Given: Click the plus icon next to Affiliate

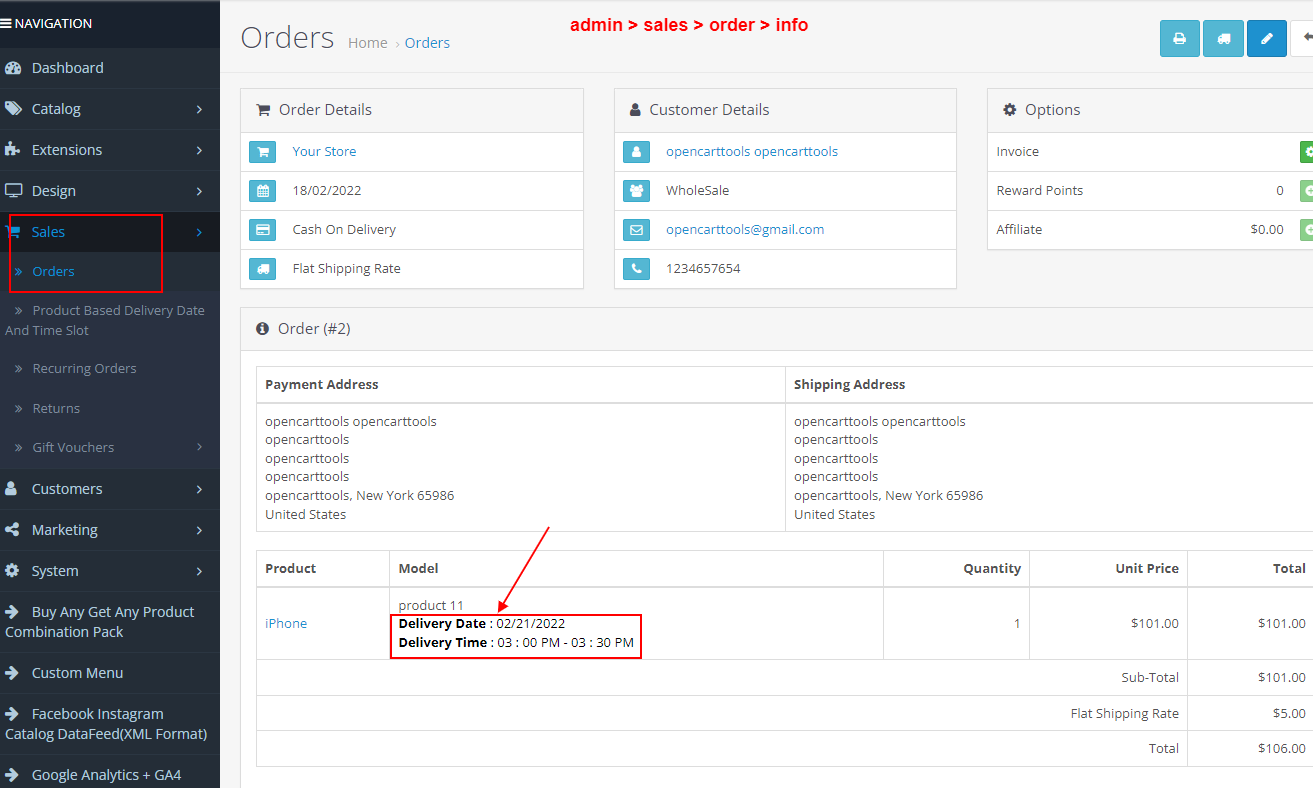Looking at the screenshot, I should (1306, 229).
